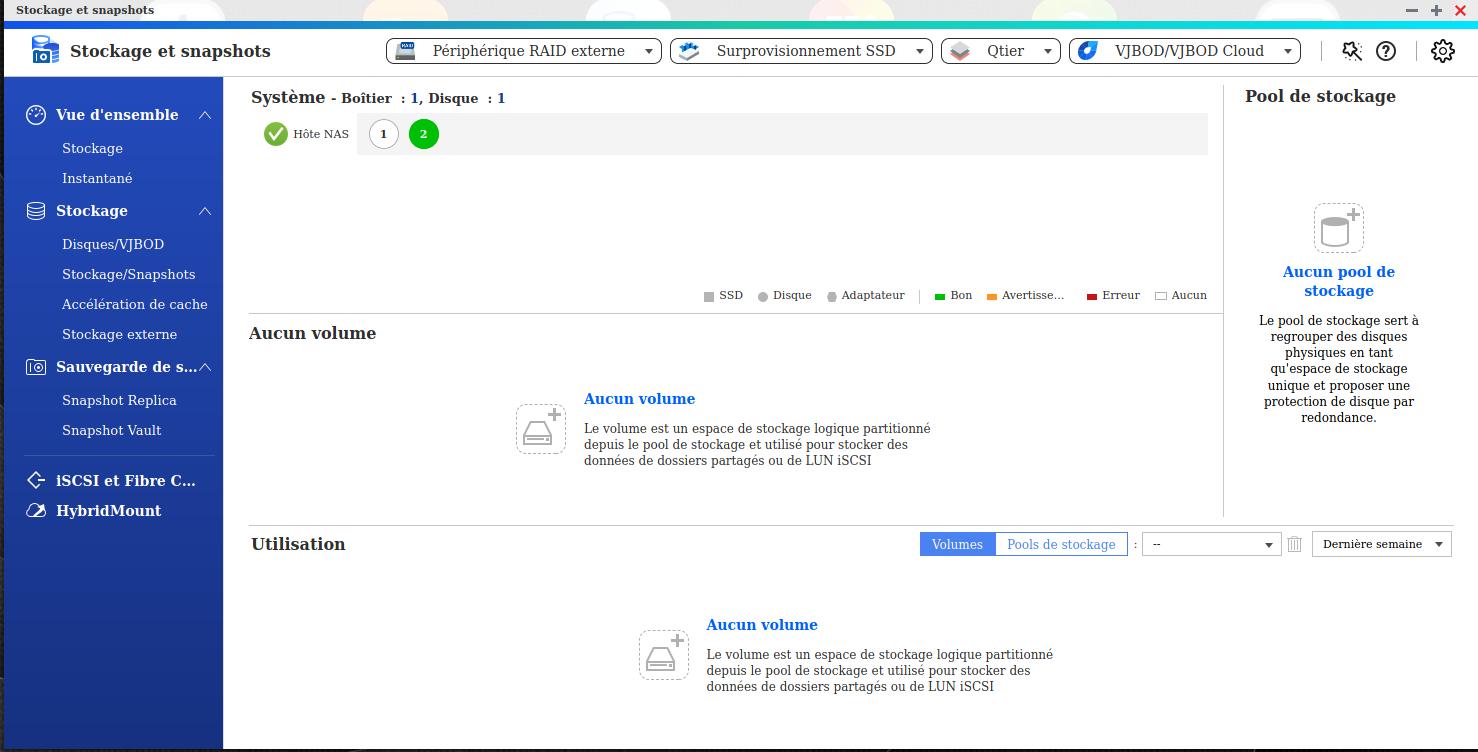Click the global settings gear icon
1478x752 pixels.
pos(1442,51)
